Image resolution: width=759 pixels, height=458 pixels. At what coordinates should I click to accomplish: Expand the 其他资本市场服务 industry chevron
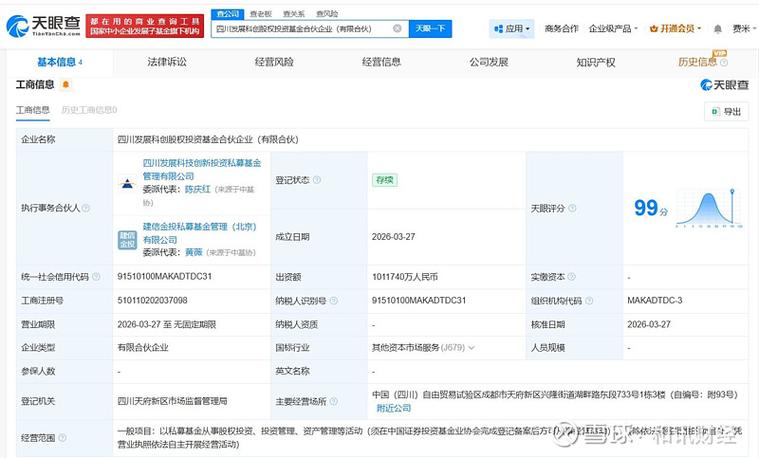tap(471, 348)
